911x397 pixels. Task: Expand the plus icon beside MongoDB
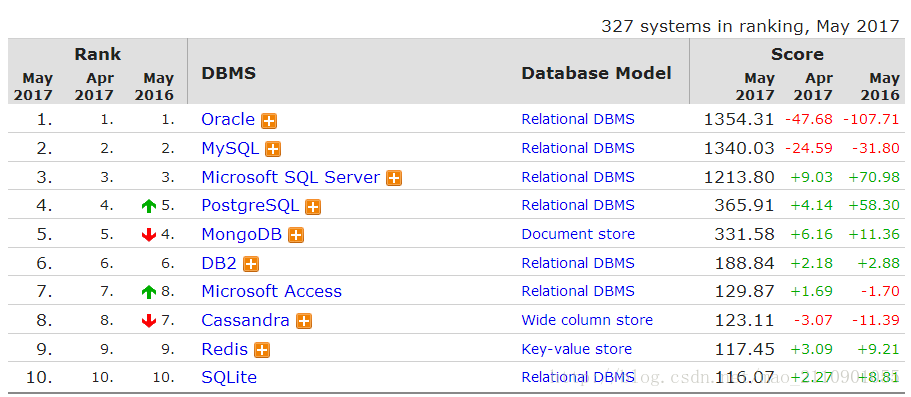296,235
